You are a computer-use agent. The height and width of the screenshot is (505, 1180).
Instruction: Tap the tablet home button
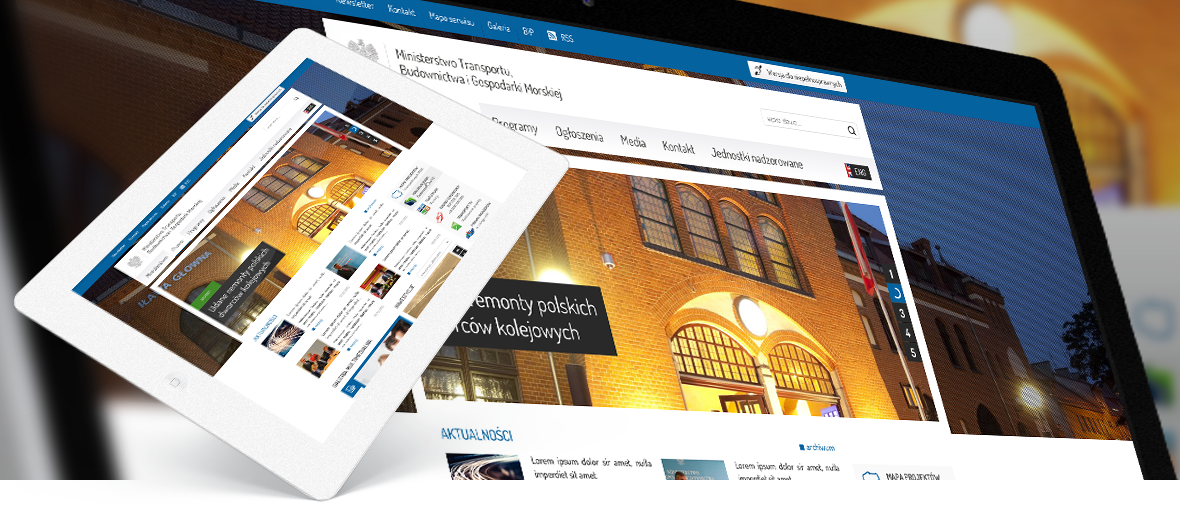[175, 382]
